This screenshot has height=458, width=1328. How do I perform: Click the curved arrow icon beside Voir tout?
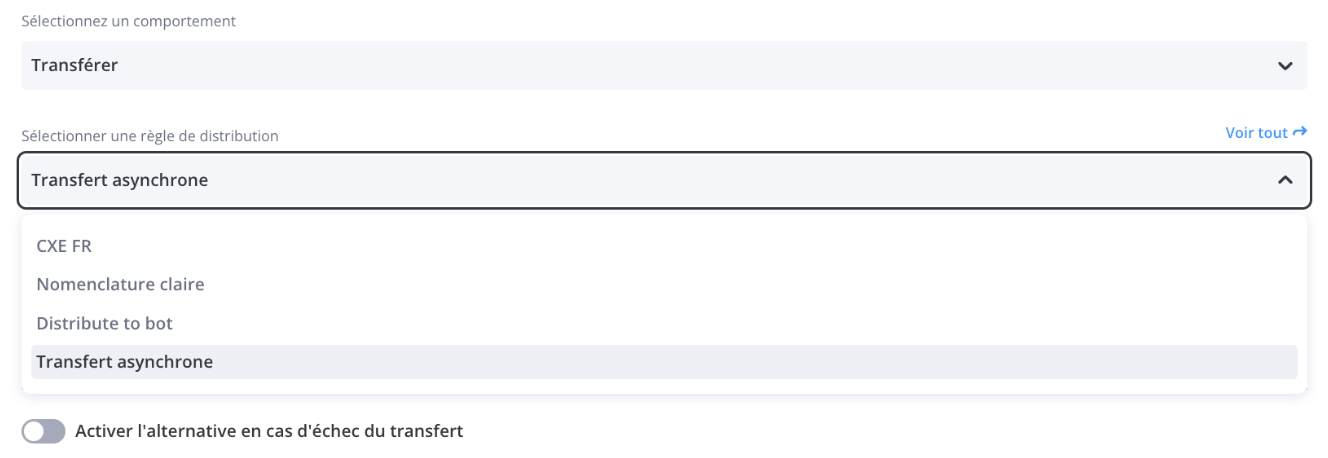(1300, 132)
